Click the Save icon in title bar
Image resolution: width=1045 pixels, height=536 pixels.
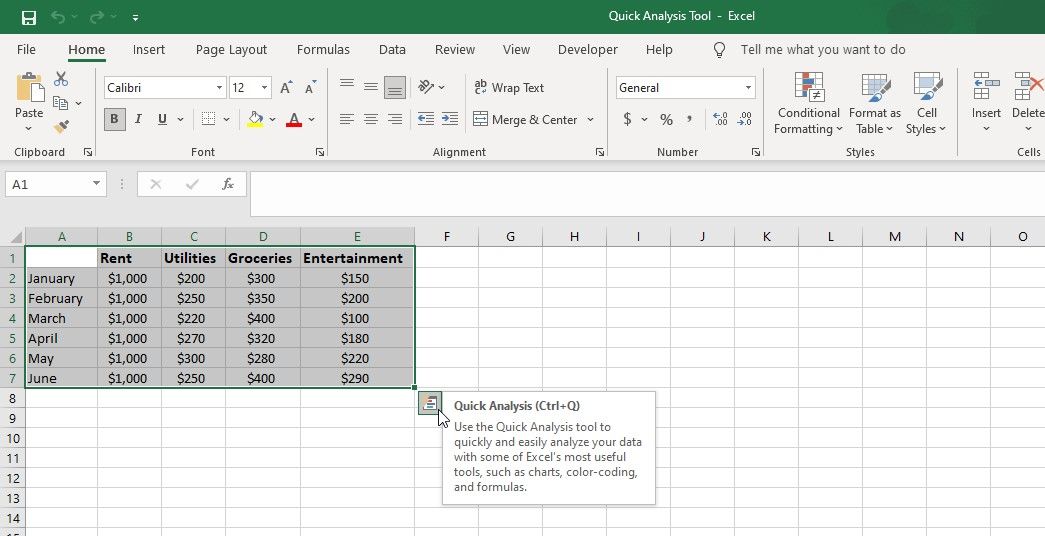coord(29,17)
